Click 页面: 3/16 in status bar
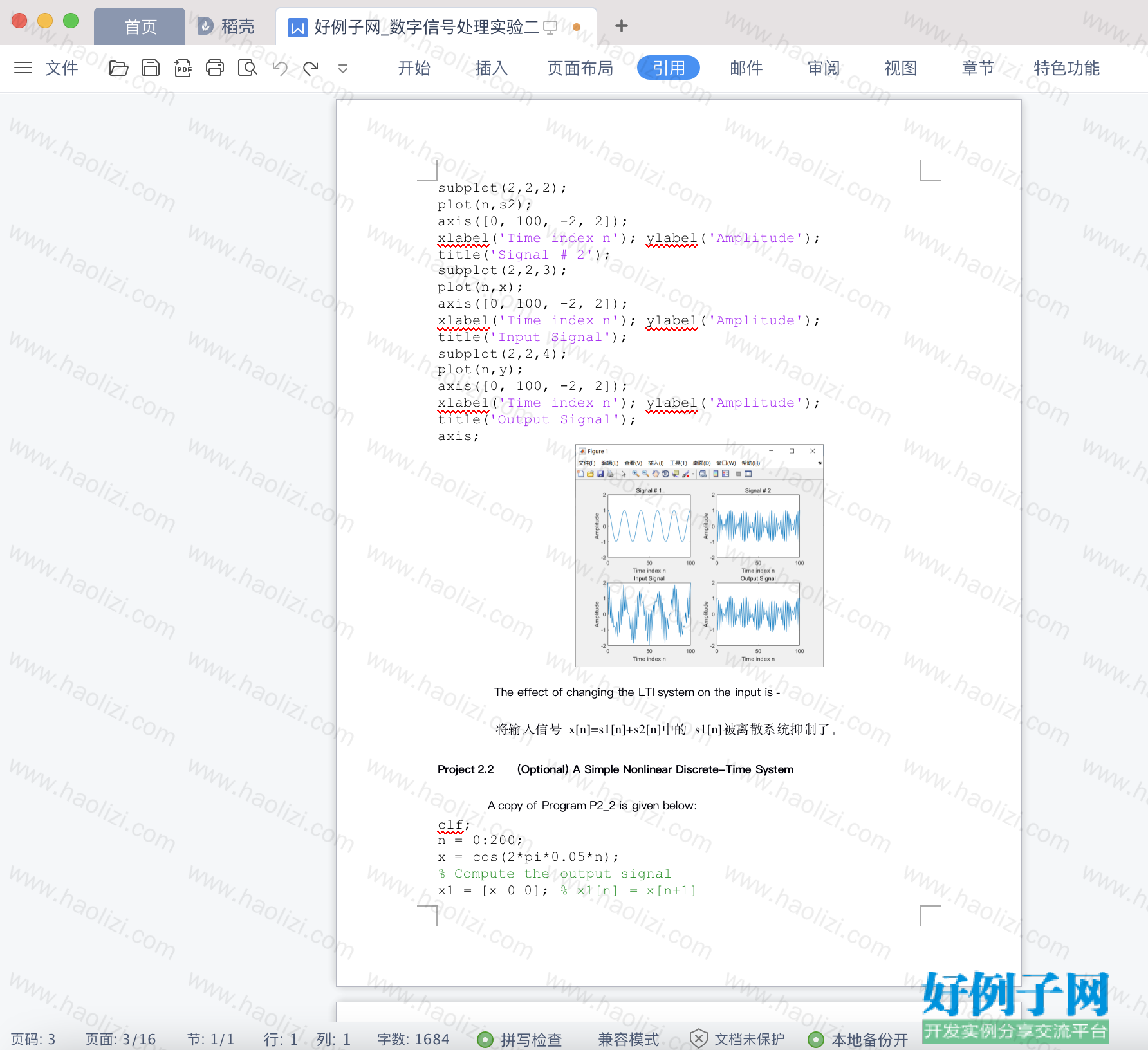 [x=120, y=1039]
